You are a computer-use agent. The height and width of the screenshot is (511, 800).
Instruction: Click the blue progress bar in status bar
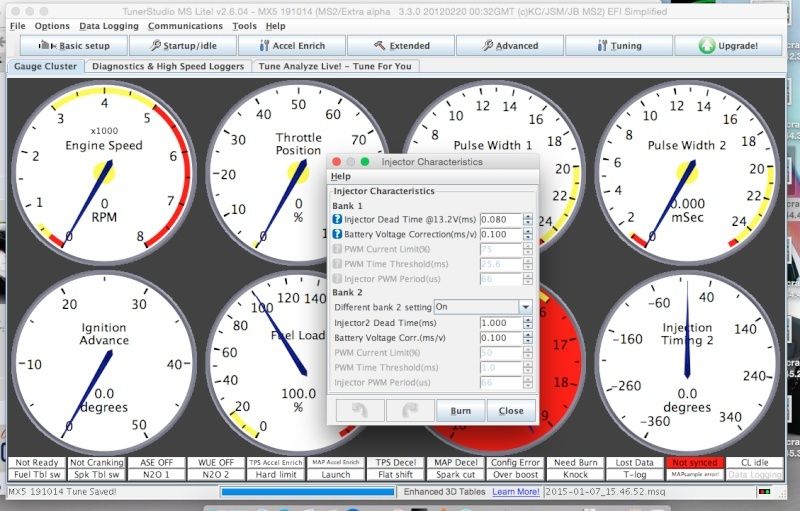[x=308, y=492]
